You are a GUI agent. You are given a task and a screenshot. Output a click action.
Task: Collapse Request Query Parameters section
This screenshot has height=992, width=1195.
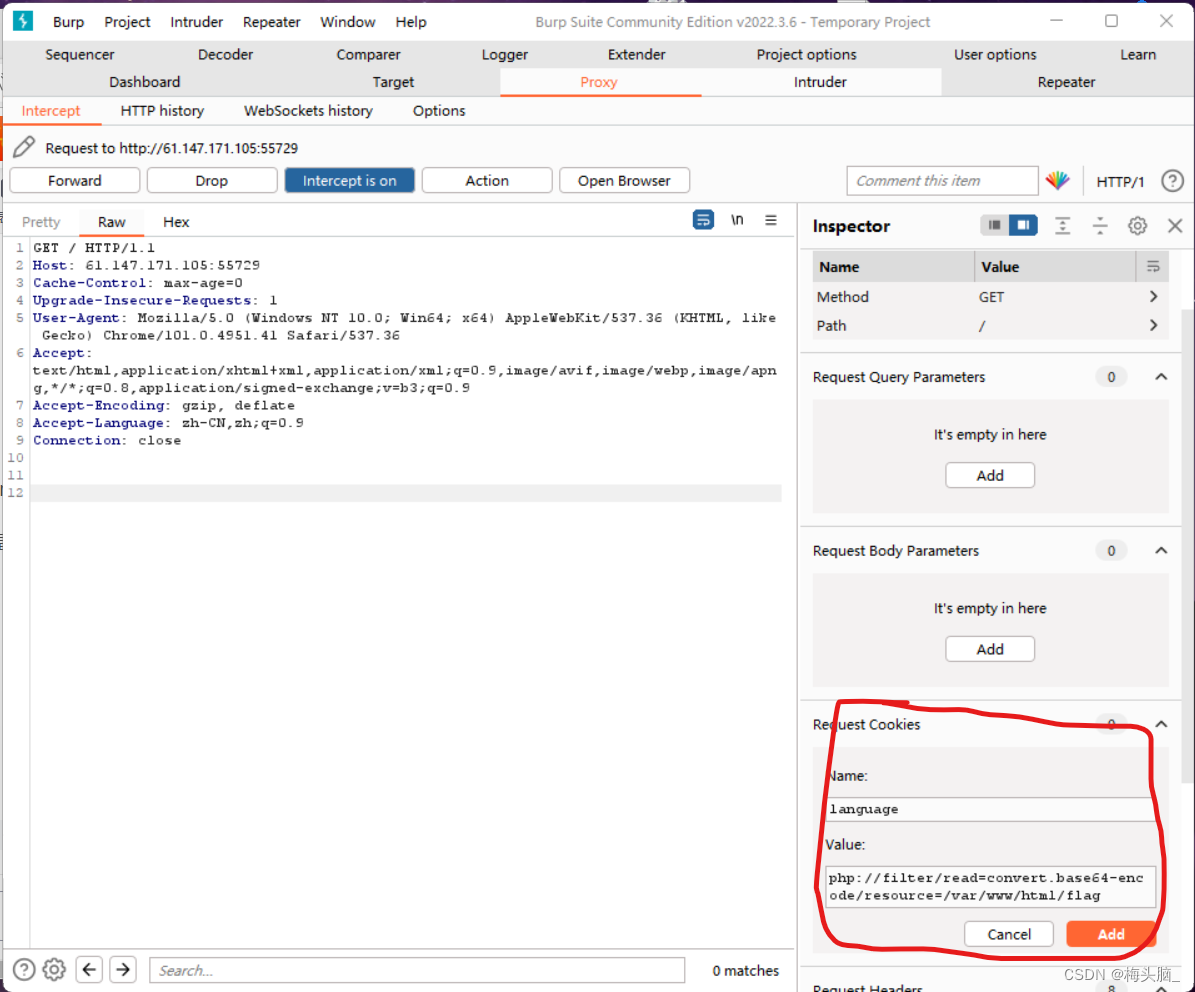point(1161,377)
